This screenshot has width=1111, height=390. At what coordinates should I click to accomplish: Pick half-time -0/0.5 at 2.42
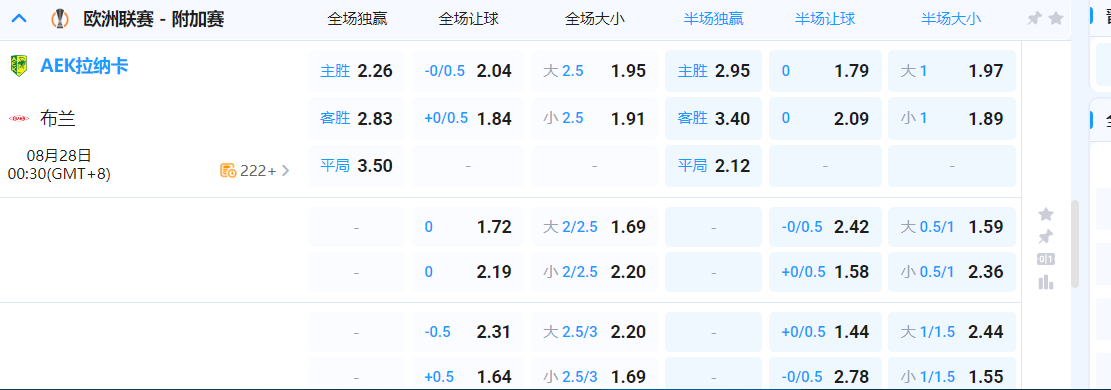pos(825,227)
